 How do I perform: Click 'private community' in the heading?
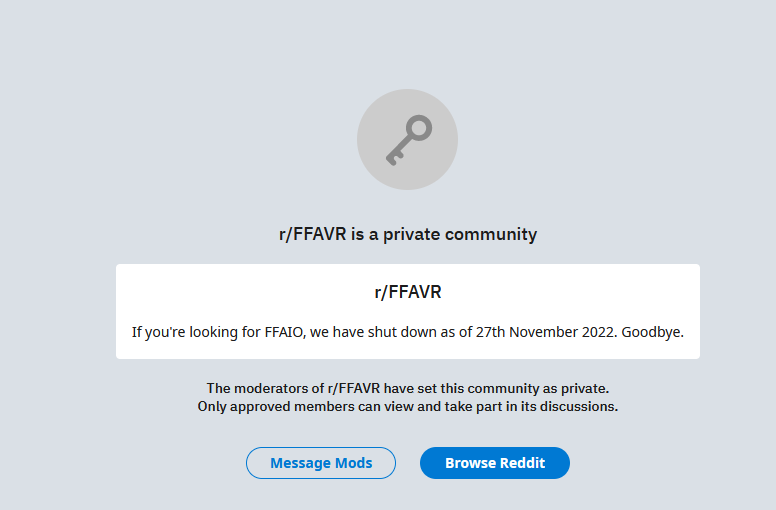click(x=460, y=234)
